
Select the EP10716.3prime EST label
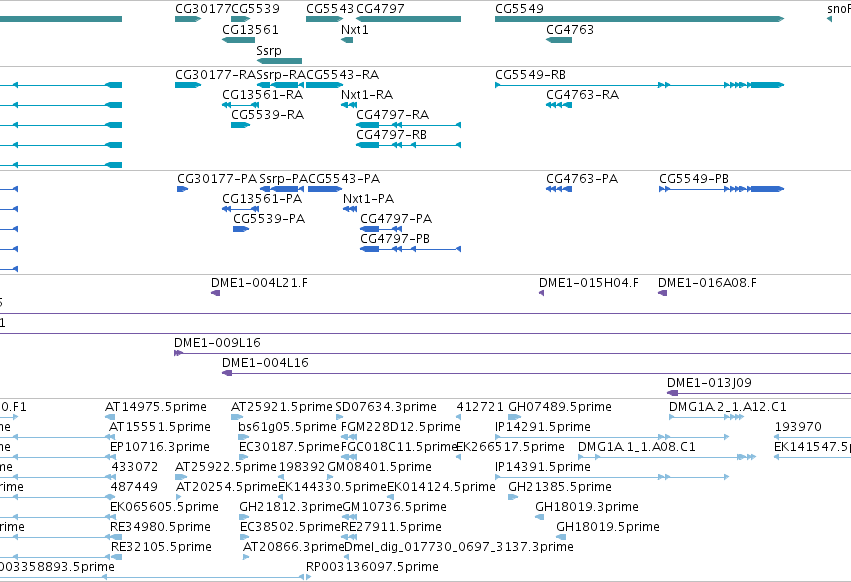tap(160, 447)
